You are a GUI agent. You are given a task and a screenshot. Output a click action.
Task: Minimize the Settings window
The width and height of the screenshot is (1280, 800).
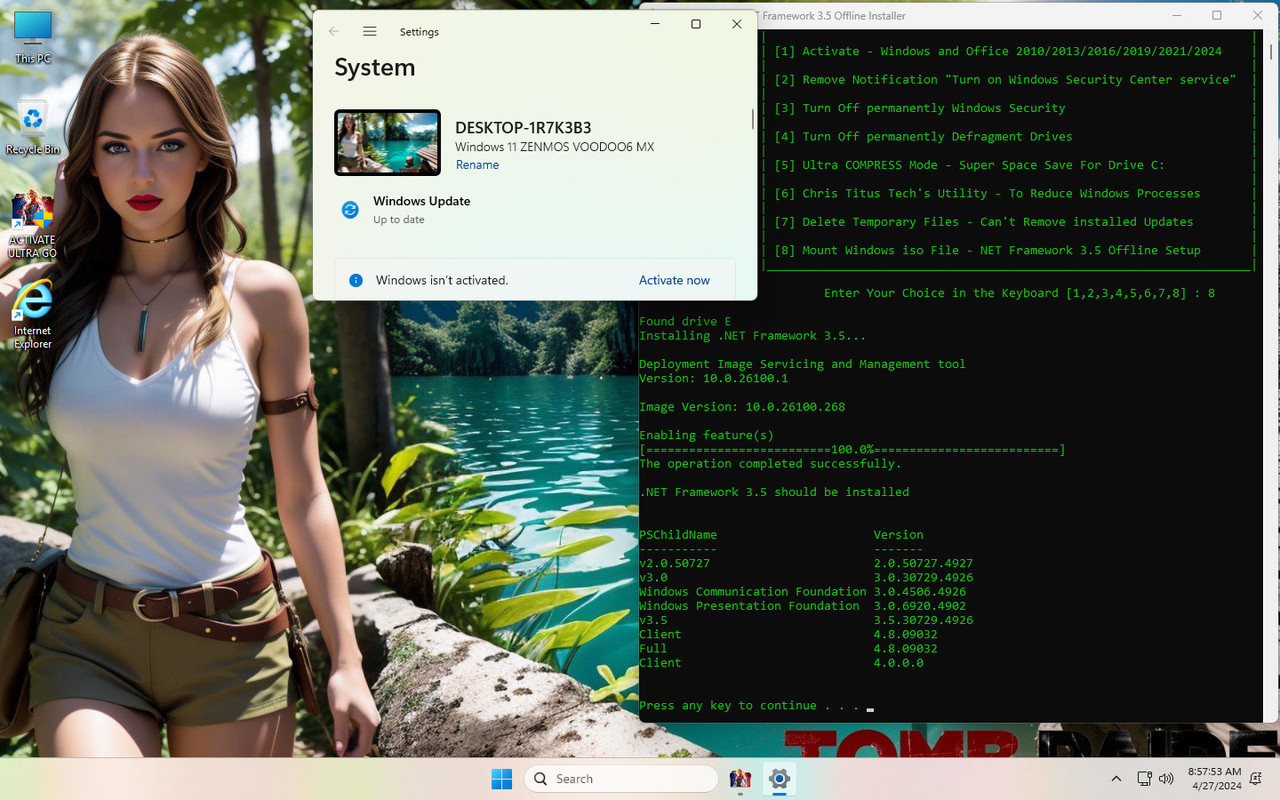click(655, 24)
